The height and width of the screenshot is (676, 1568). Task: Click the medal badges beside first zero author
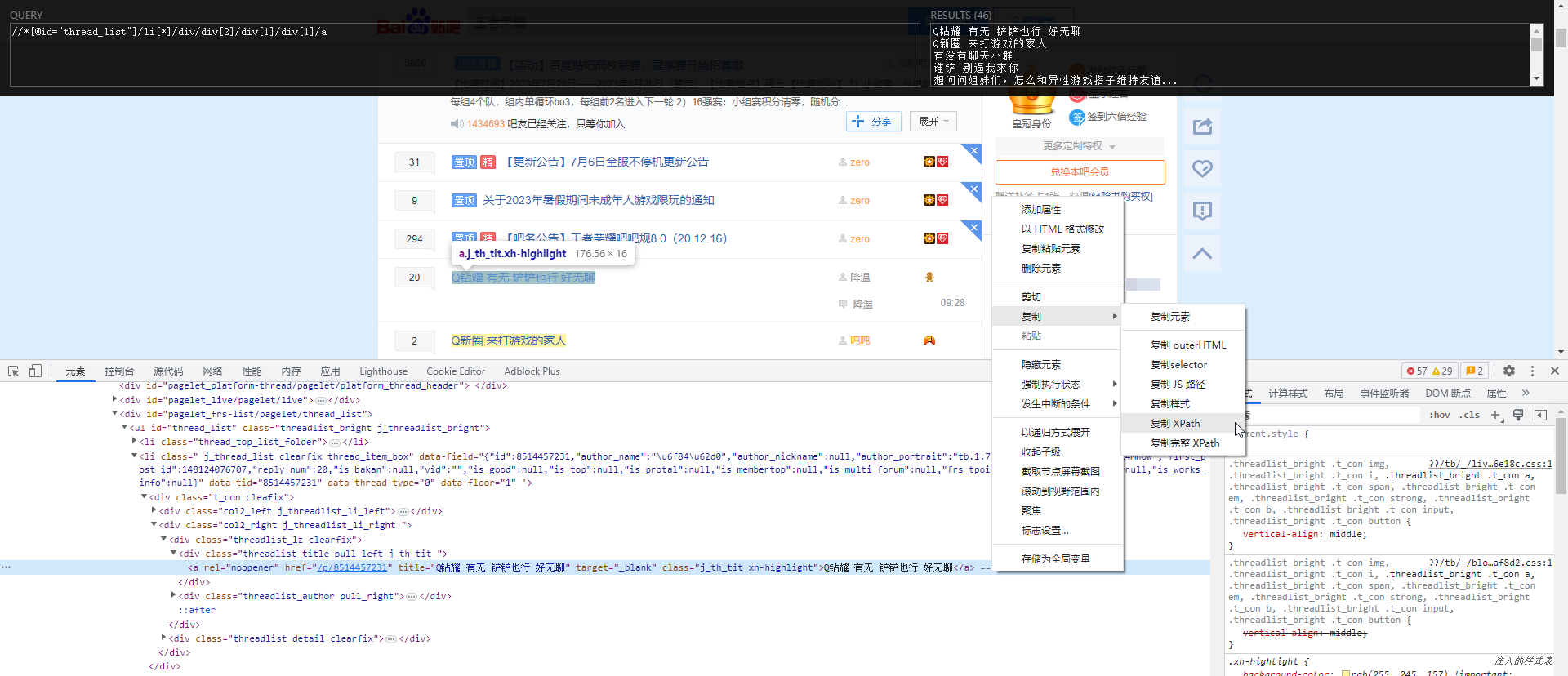[936, 162]
